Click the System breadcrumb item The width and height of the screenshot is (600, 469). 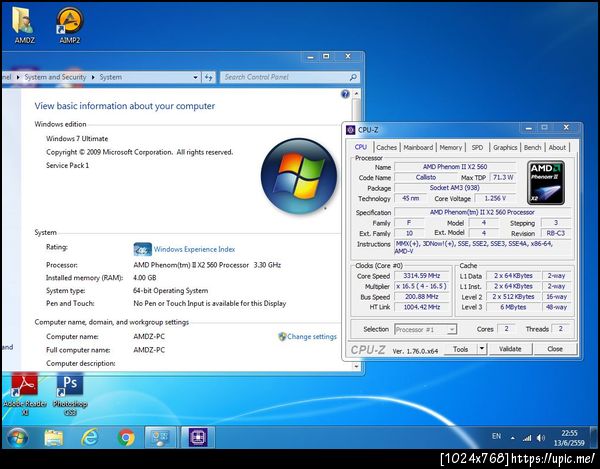click(111, 77)
